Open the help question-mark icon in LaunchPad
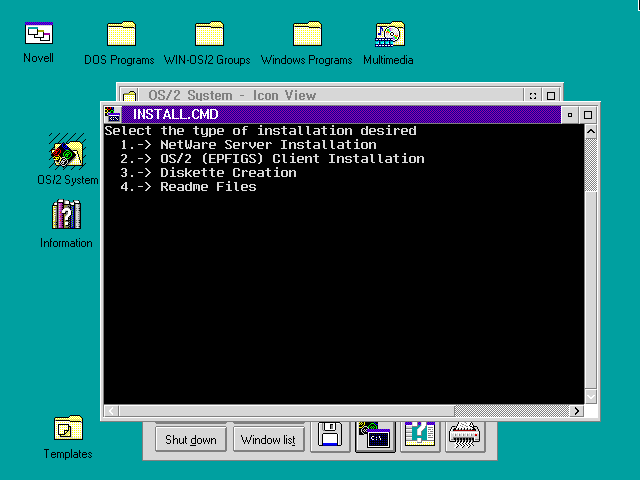Image resolution: width=640 pixels, height=480 pixels. coord(420,435)
